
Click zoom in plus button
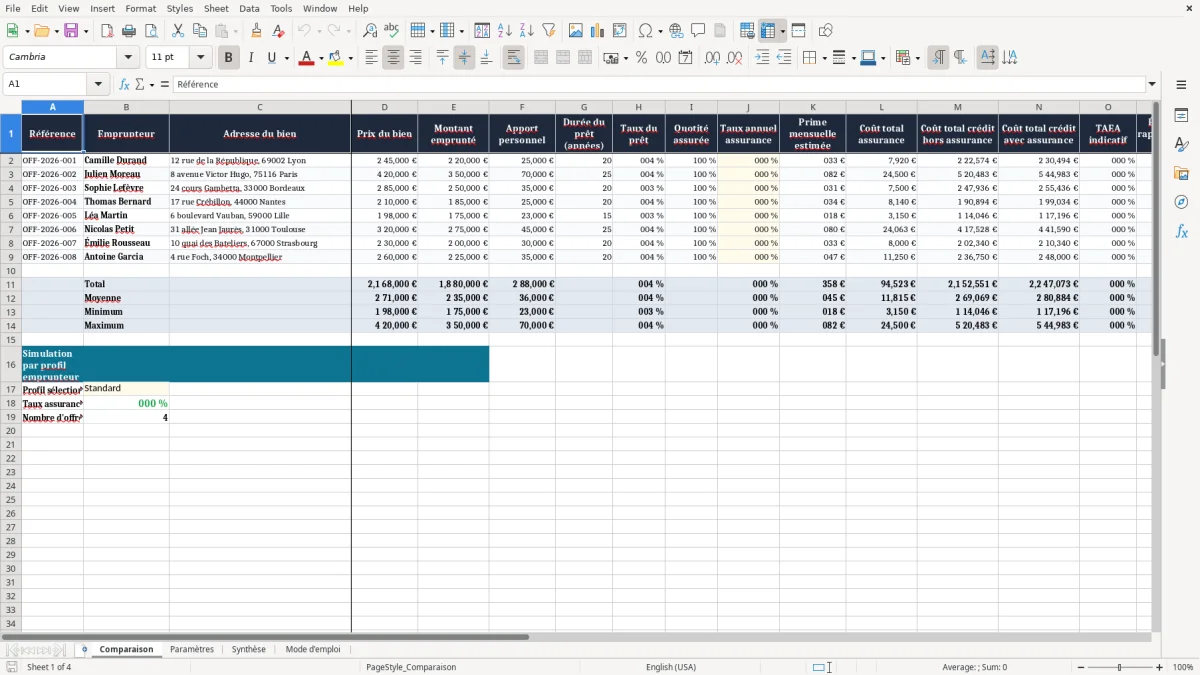(1160, 667)
